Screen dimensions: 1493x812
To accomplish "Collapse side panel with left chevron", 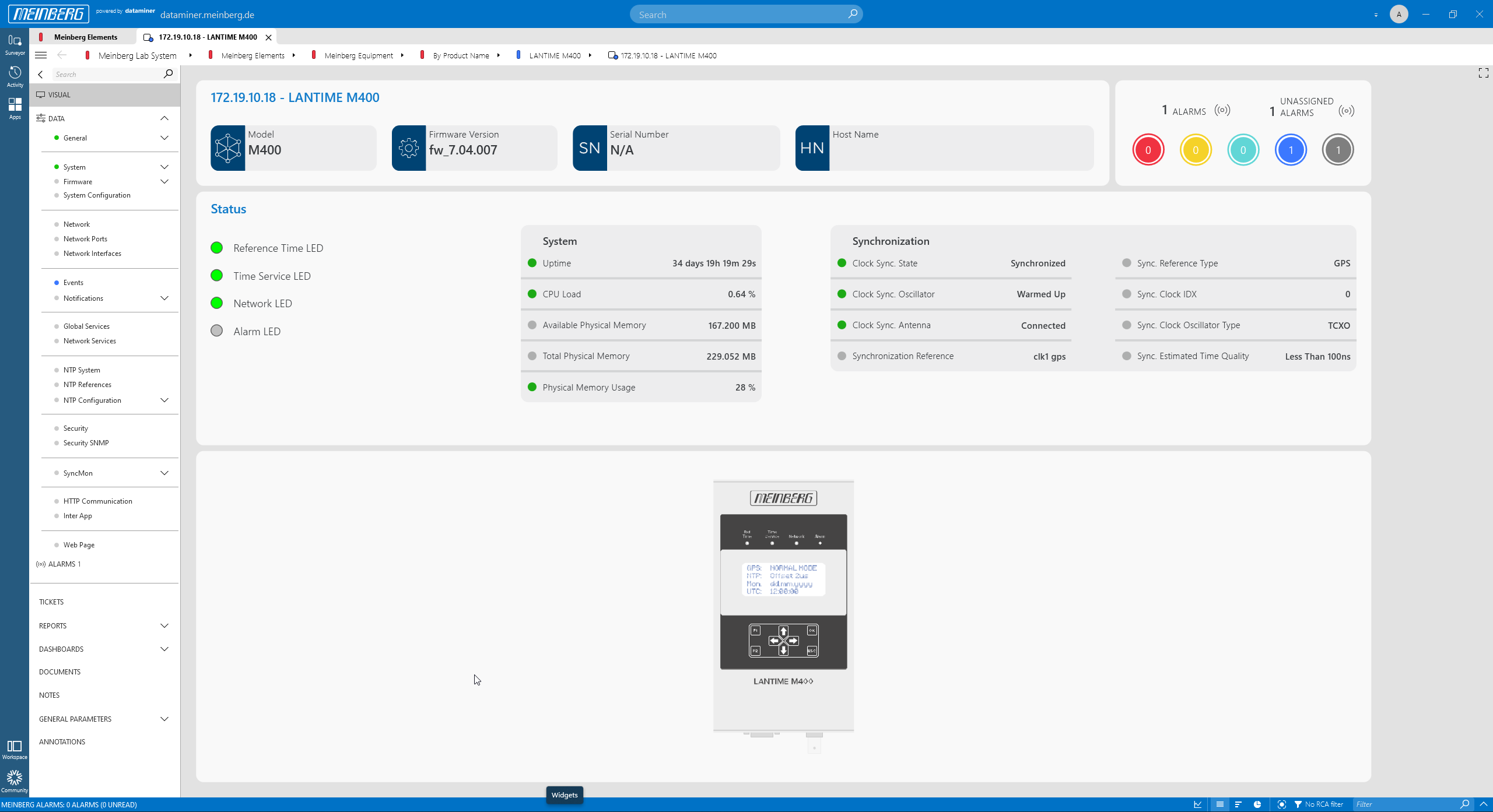I will pos(40,74).
